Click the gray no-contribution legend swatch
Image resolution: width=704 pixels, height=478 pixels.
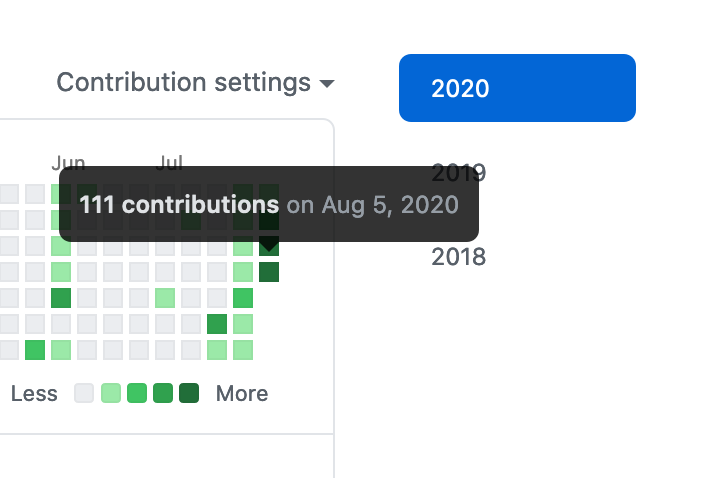(85, 393)
